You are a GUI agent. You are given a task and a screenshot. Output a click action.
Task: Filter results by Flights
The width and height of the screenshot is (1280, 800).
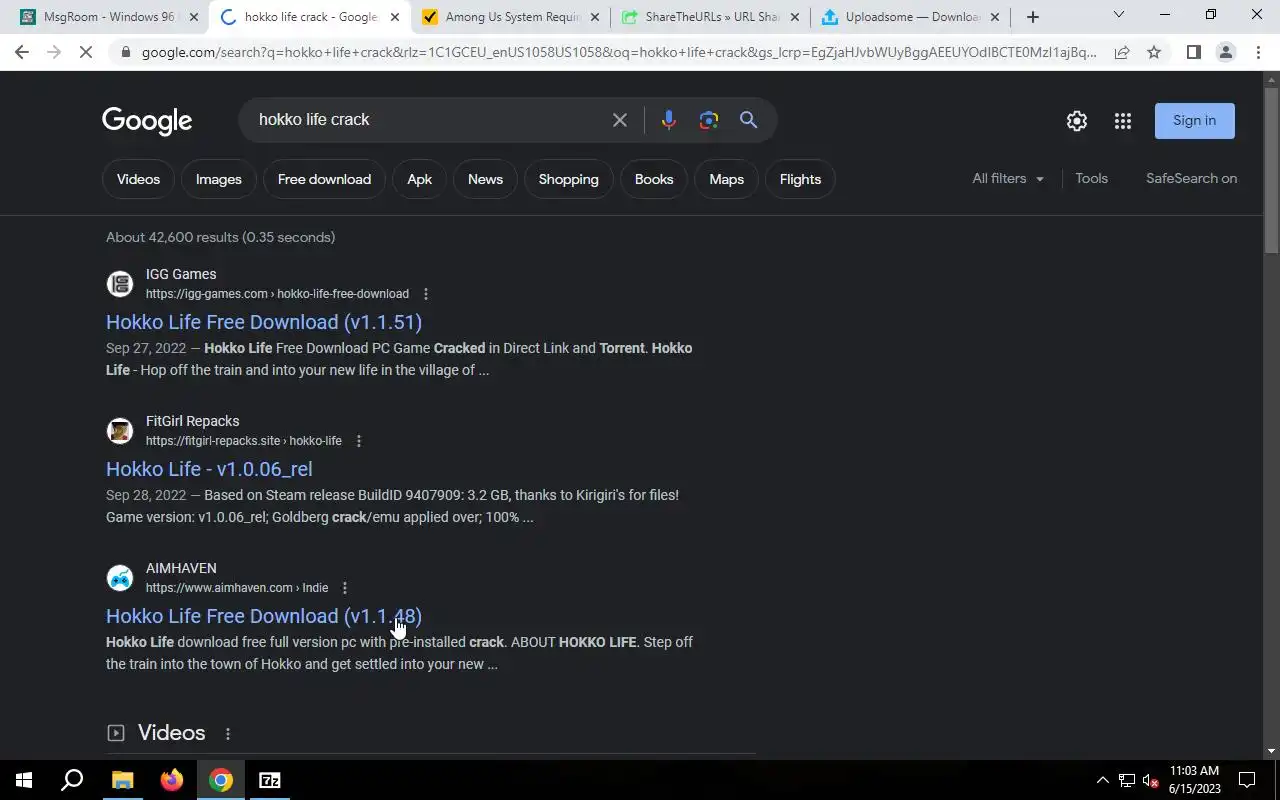coord(800,180)
